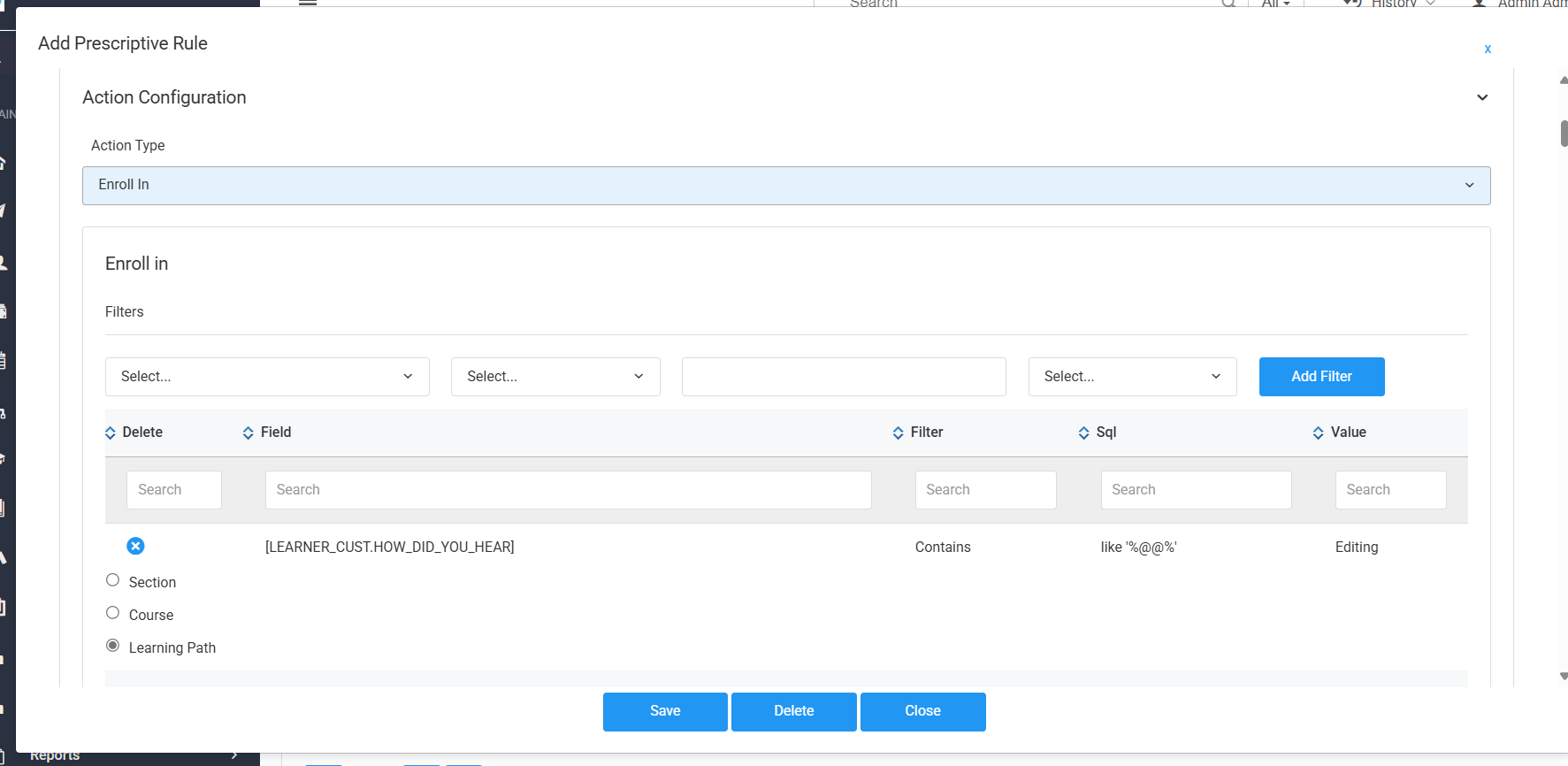Click the Delete button at bottom

pos(793,711)
